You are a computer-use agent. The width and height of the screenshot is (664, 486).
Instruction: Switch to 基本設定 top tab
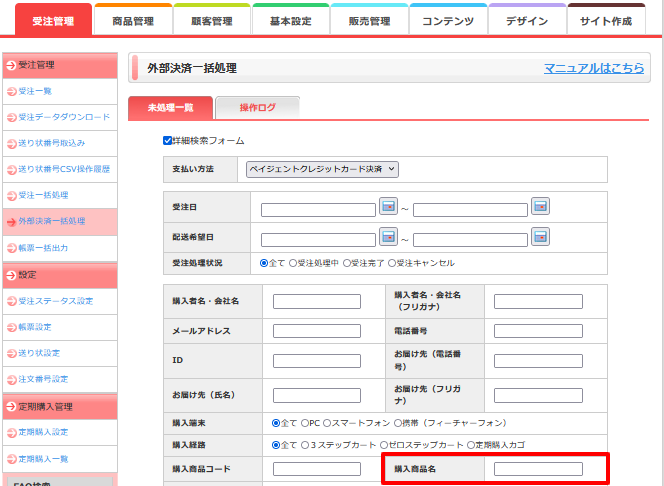[290, 20]
